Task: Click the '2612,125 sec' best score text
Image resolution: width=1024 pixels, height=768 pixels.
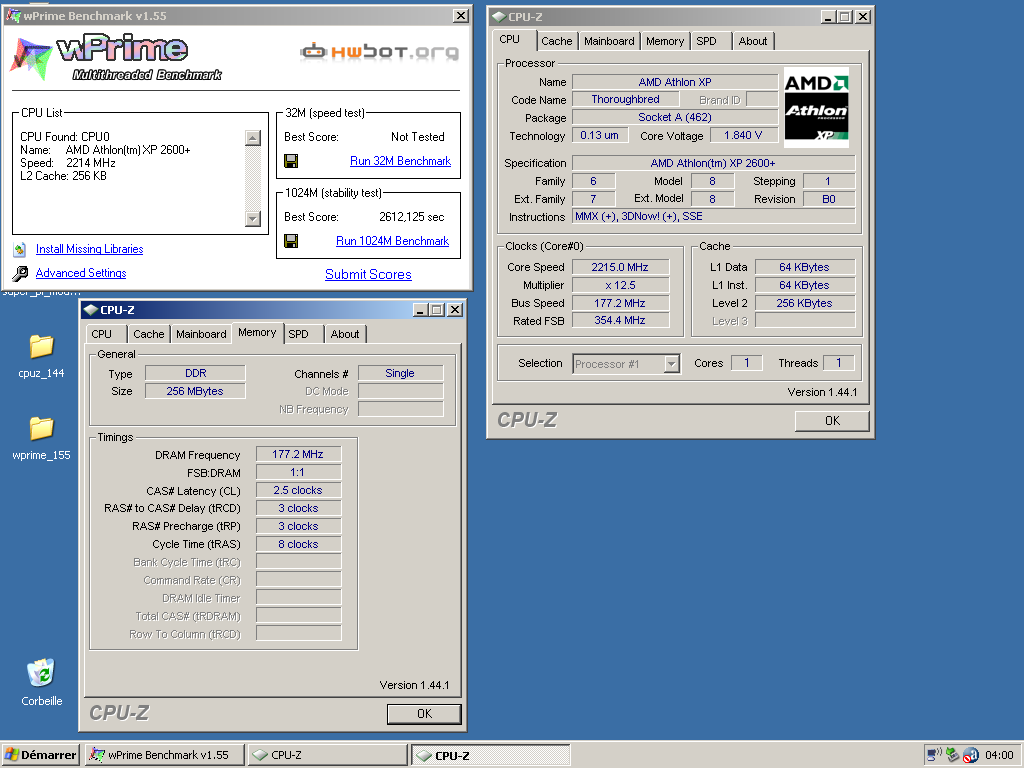Action: pyautogui.click(x=411, y=217)
